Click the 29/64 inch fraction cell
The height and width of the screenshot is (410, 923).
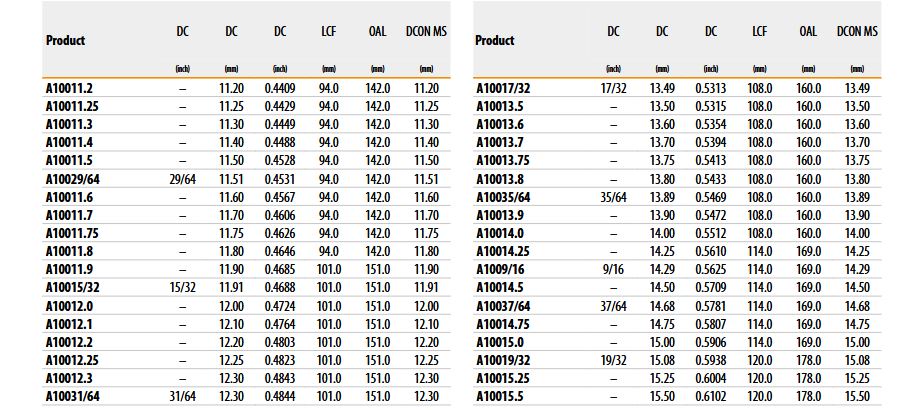pos(182,179)
